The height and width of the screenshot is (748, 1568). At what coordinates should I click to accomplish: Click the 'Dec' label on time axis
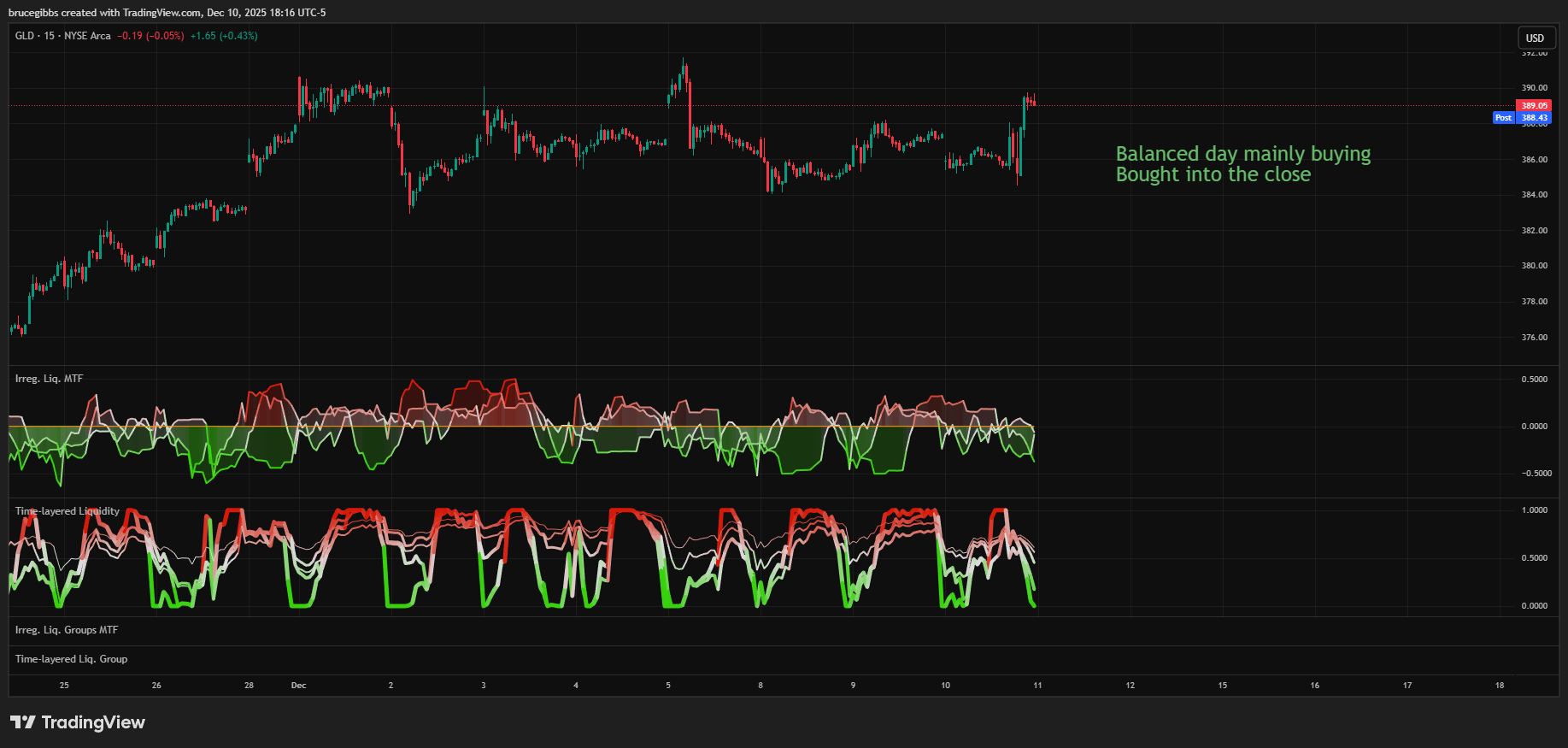click(298, 686)
